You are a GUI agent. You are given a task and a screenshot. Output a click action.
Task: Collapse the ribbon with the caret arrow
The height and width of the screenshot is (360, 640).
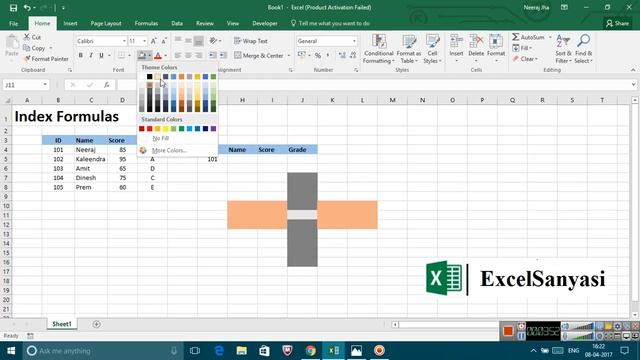click(633, 70)
